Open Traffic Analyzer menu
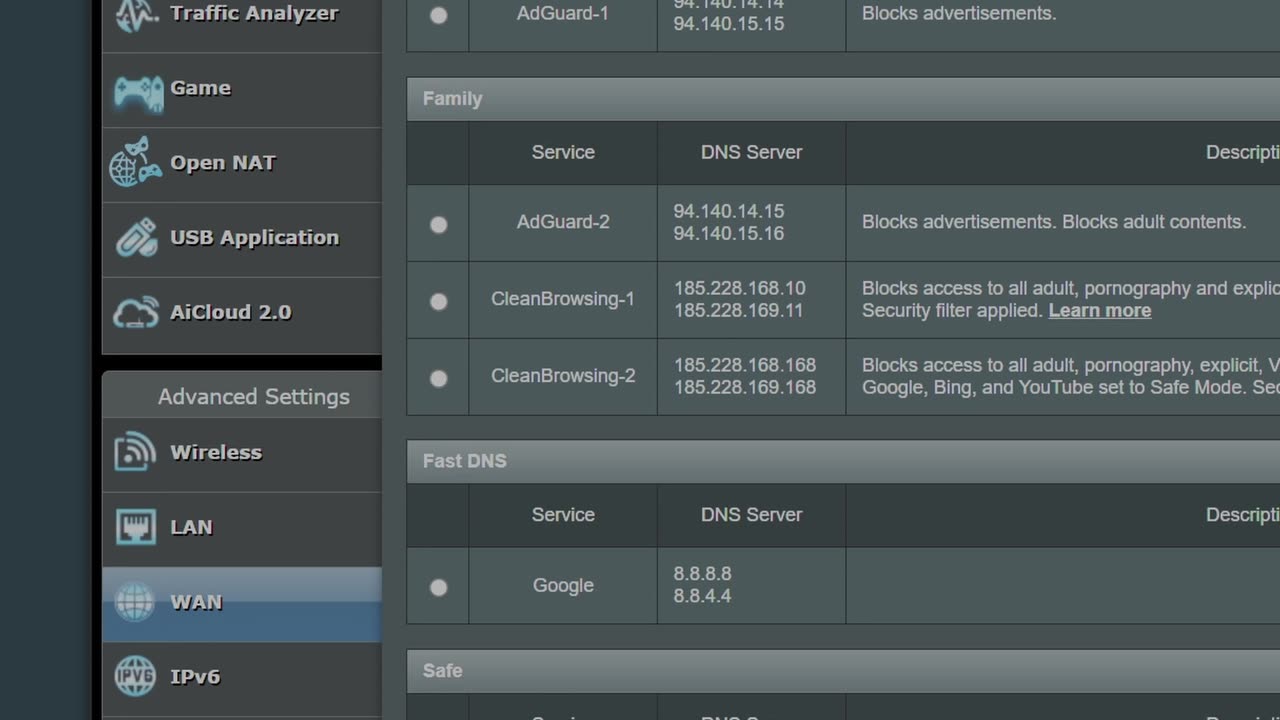The width and height of the screenshot is (1280, 720). 241,14
